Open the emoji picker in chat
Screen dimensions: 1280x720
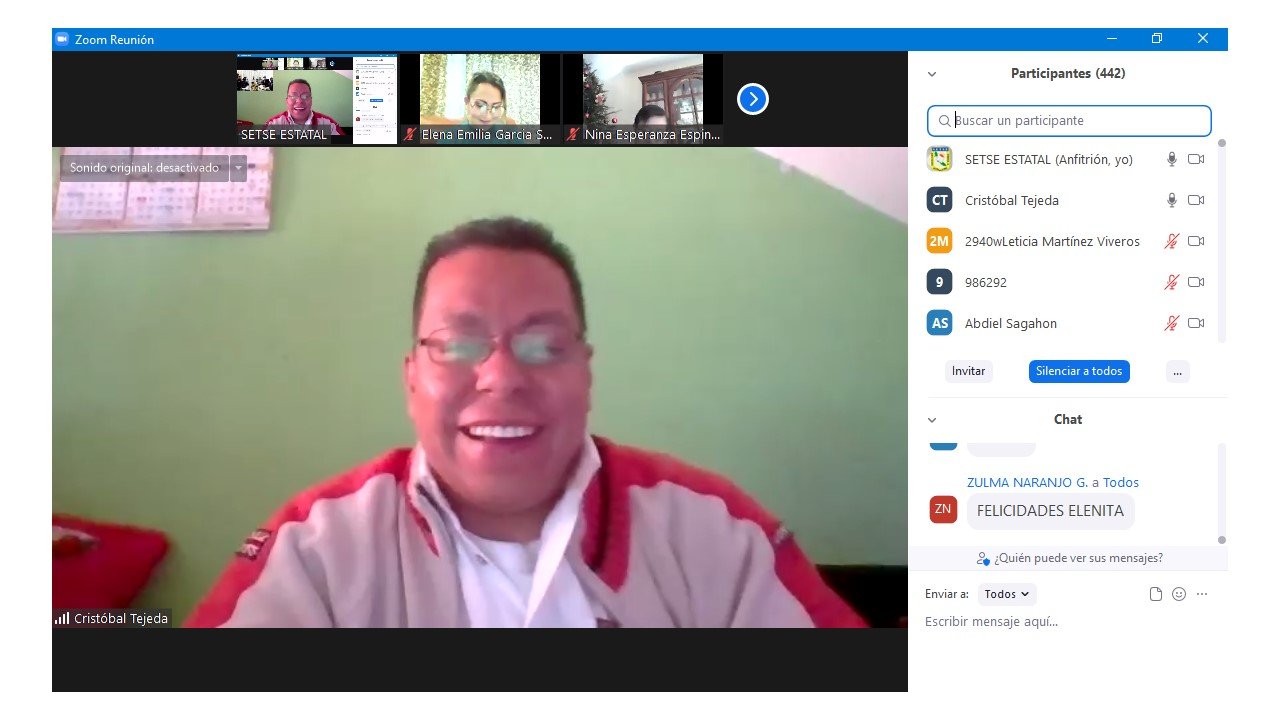(1179, 594)
